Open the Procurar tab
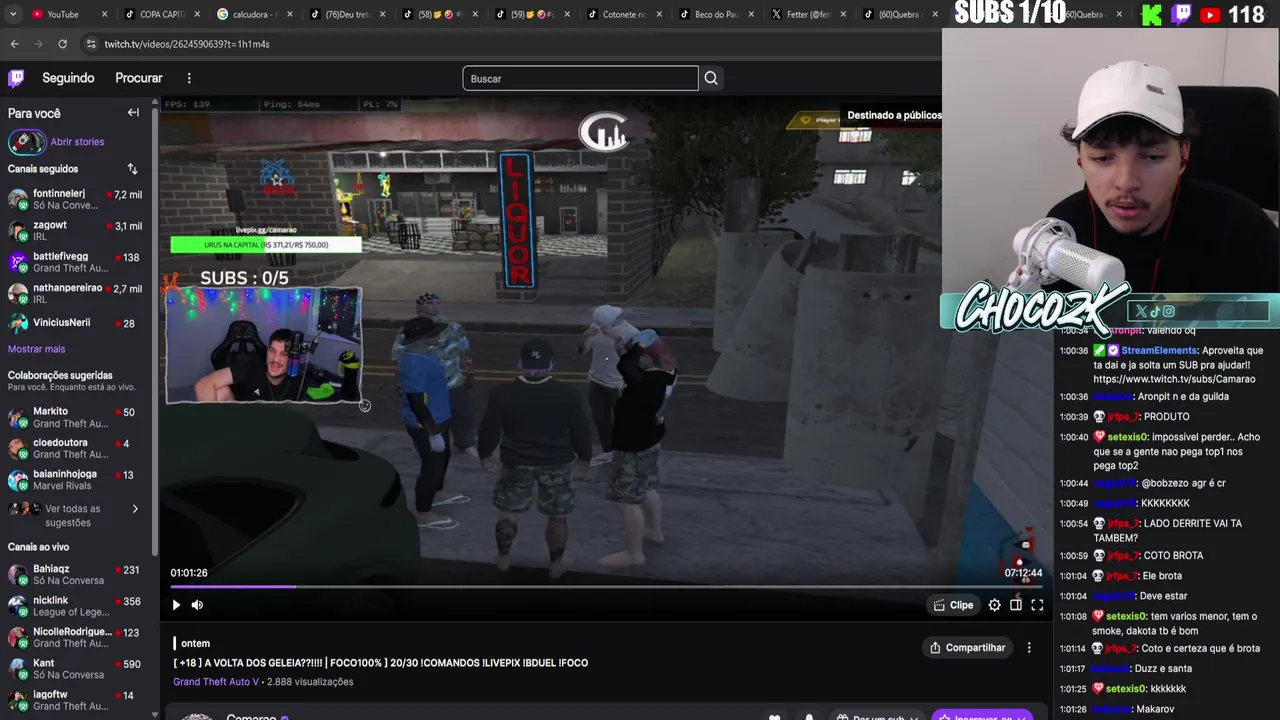 point(139,78)
